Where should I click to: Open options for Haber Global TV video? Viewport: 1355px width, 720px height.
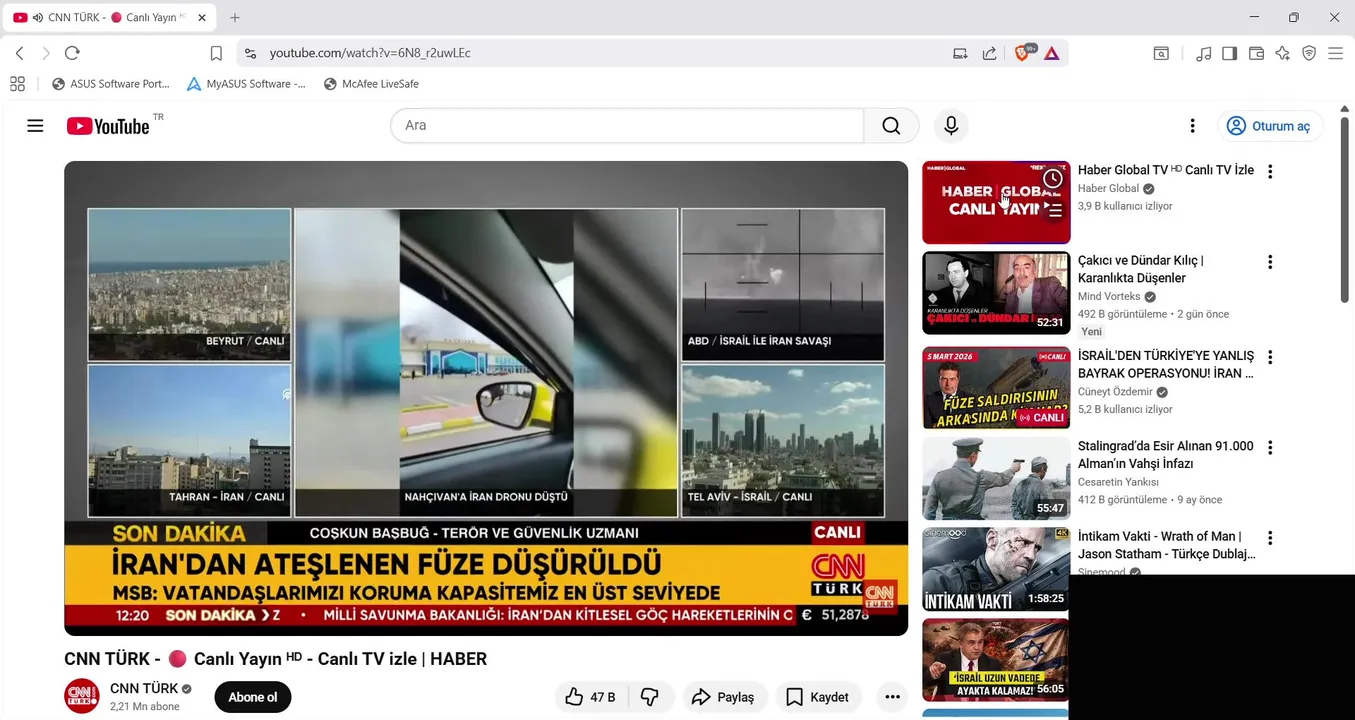(1270, 172)
